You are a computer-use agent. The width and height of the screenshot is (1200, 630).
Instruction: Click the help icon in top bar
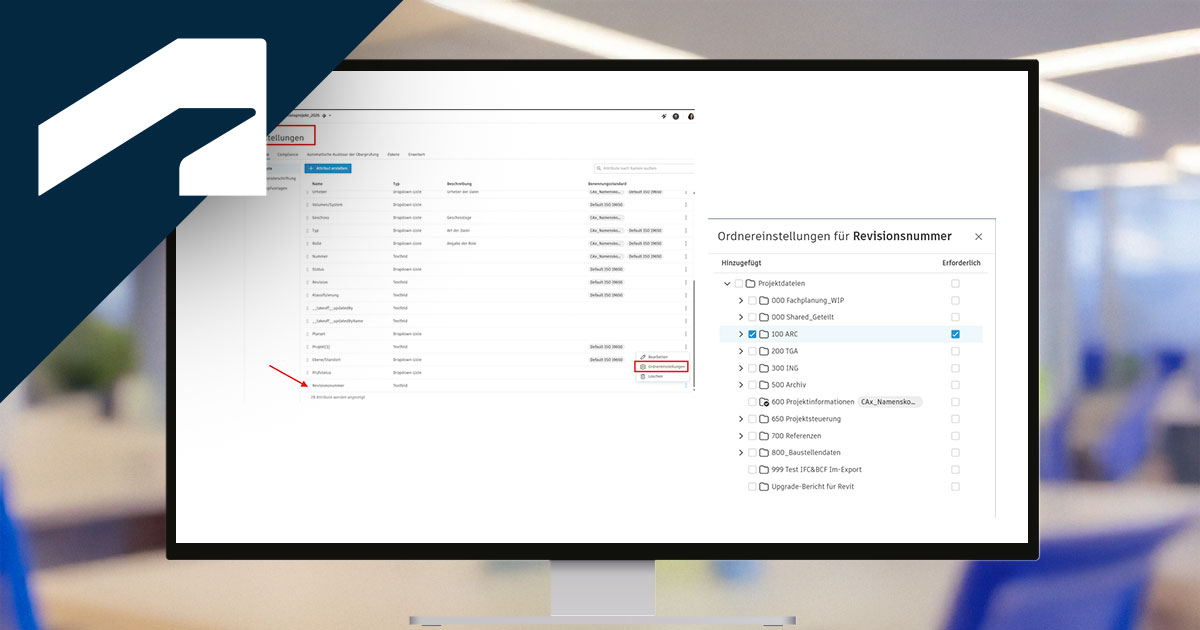(x=676, y=117)
